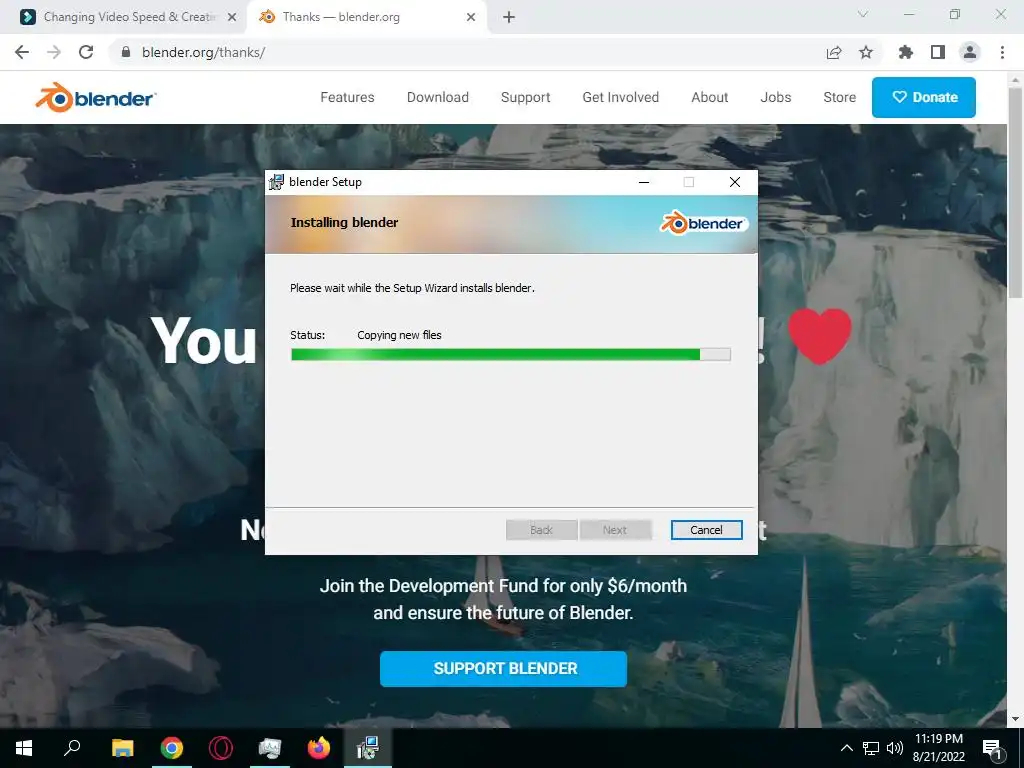Click the greyed-out Back button in setup
Viewport: 1024px width, 768px height.
point(541,530)
